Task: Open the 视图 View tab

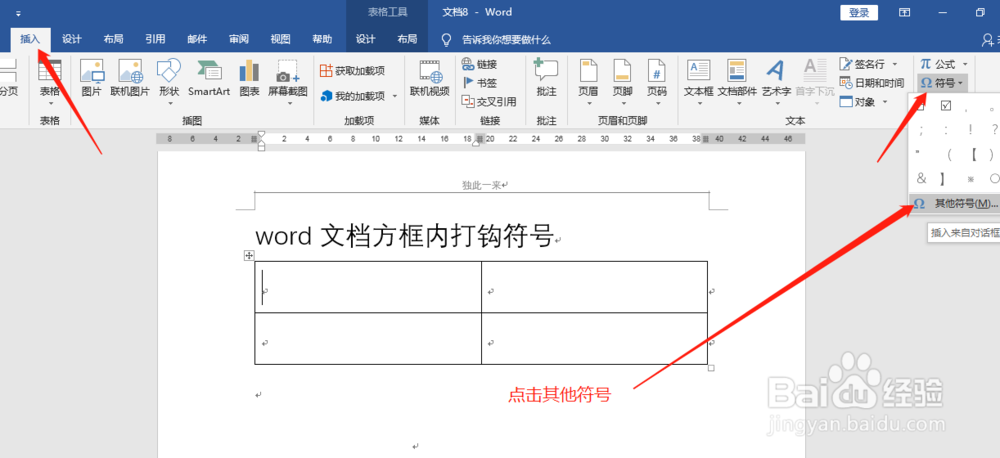Action: coord(280,40)
